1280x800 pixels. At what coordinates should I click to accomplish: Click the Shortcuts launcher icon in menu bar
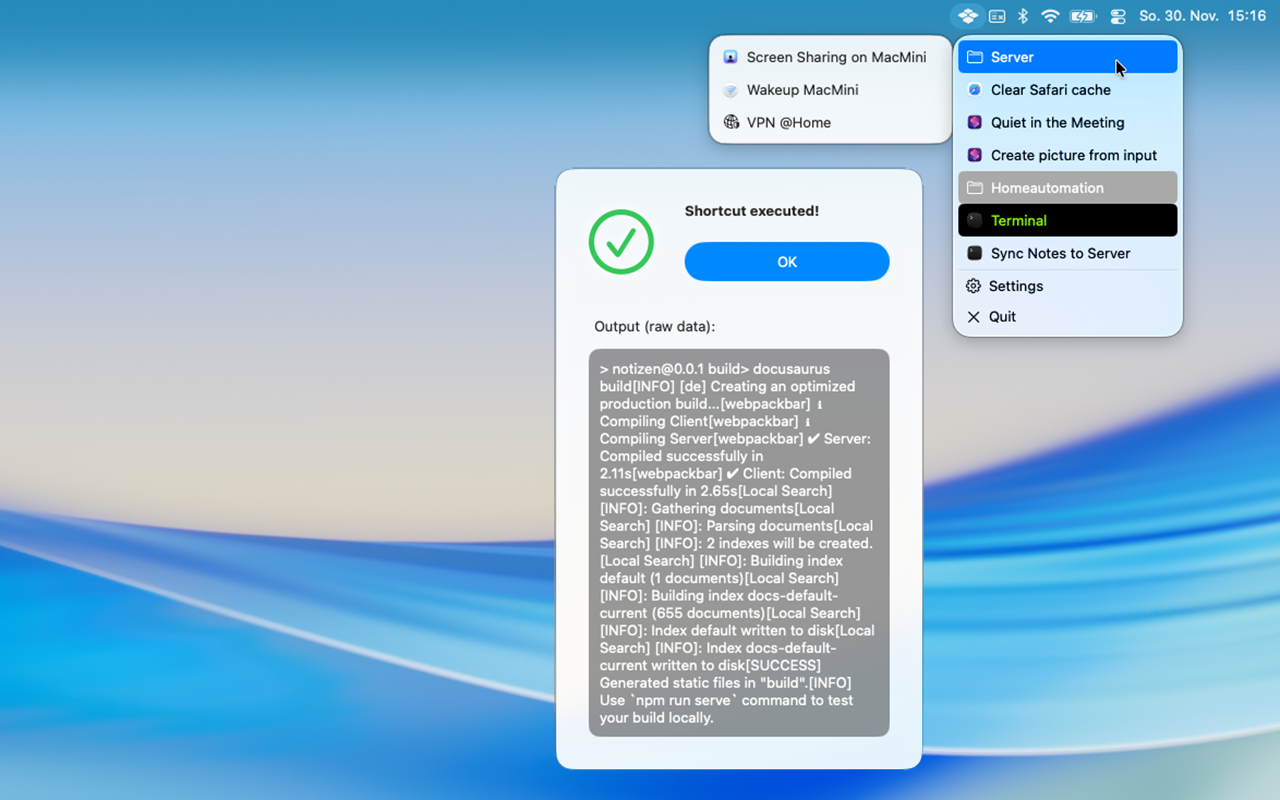tap(967, 16)
